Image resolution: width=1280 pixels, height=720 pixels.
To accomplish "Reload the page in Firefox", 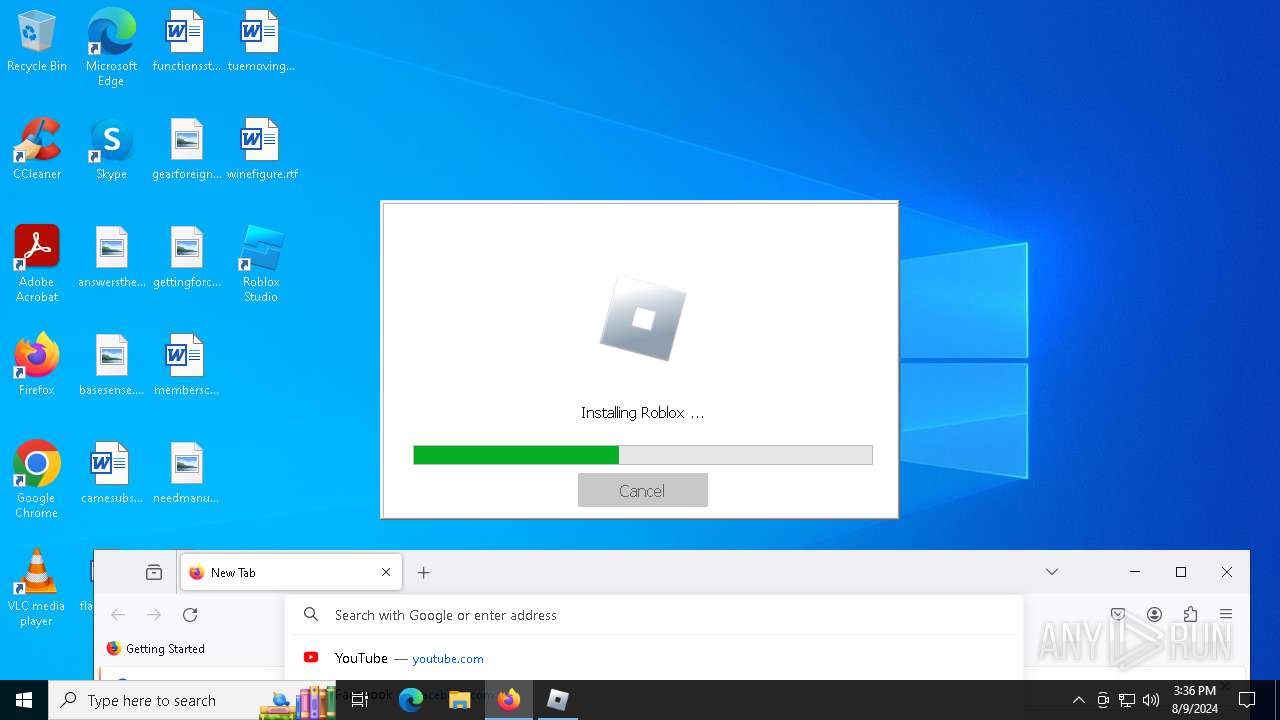I will coord(190,615).
